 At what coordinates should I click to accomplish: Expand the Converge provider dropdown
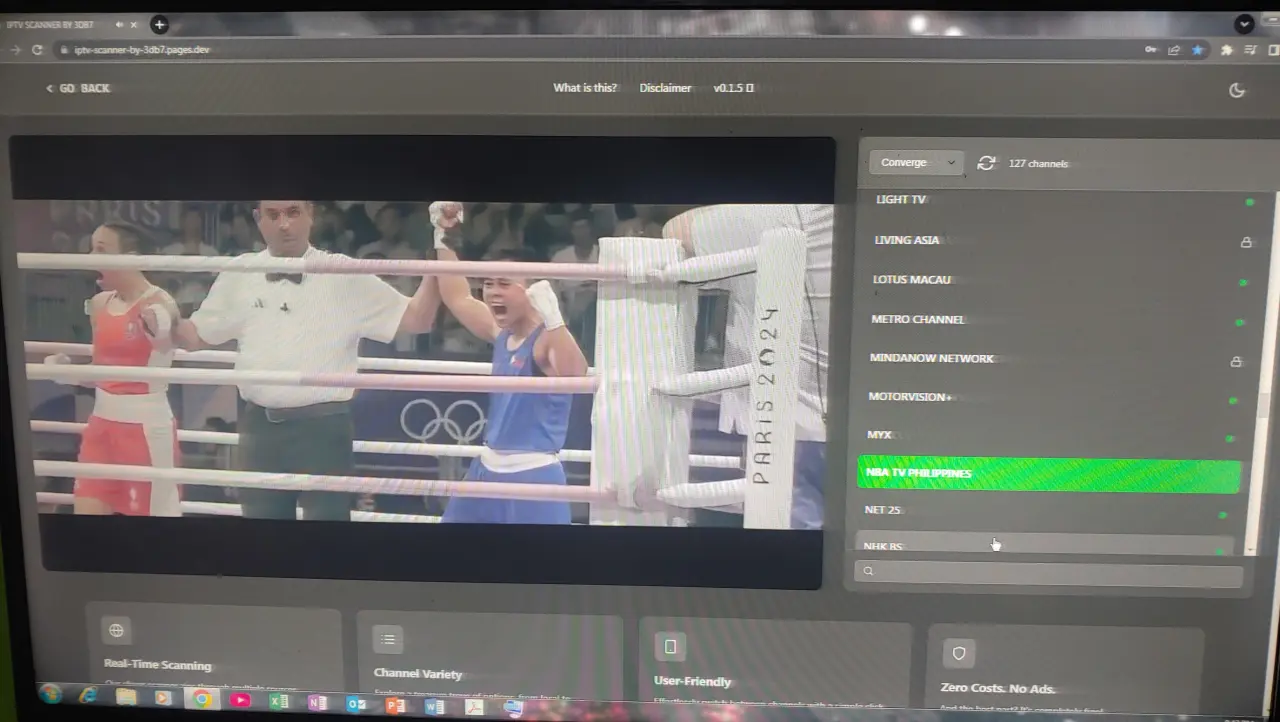[916, 162]
